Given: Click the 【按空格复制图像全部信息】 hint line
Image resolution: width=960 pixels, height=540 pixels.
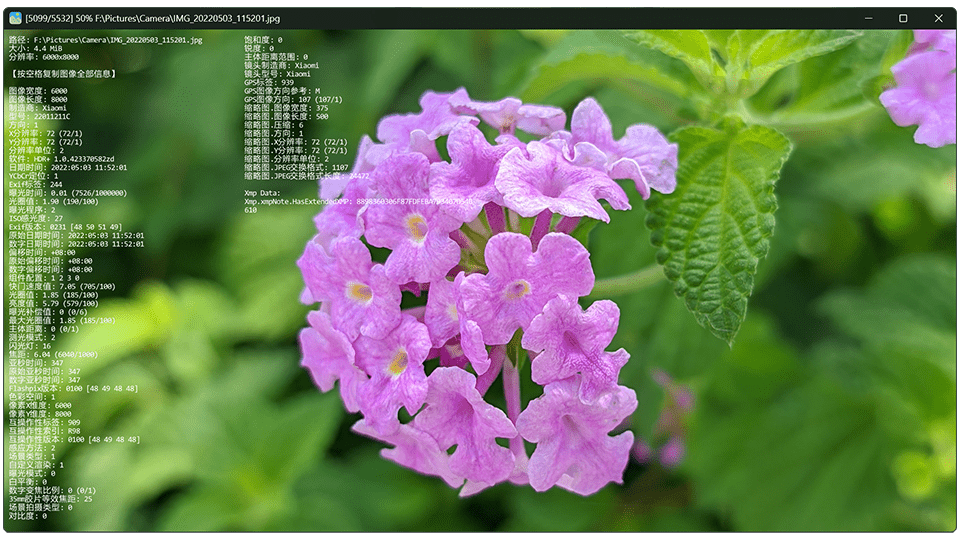Looking at the screenshot, I should [63, 73].
